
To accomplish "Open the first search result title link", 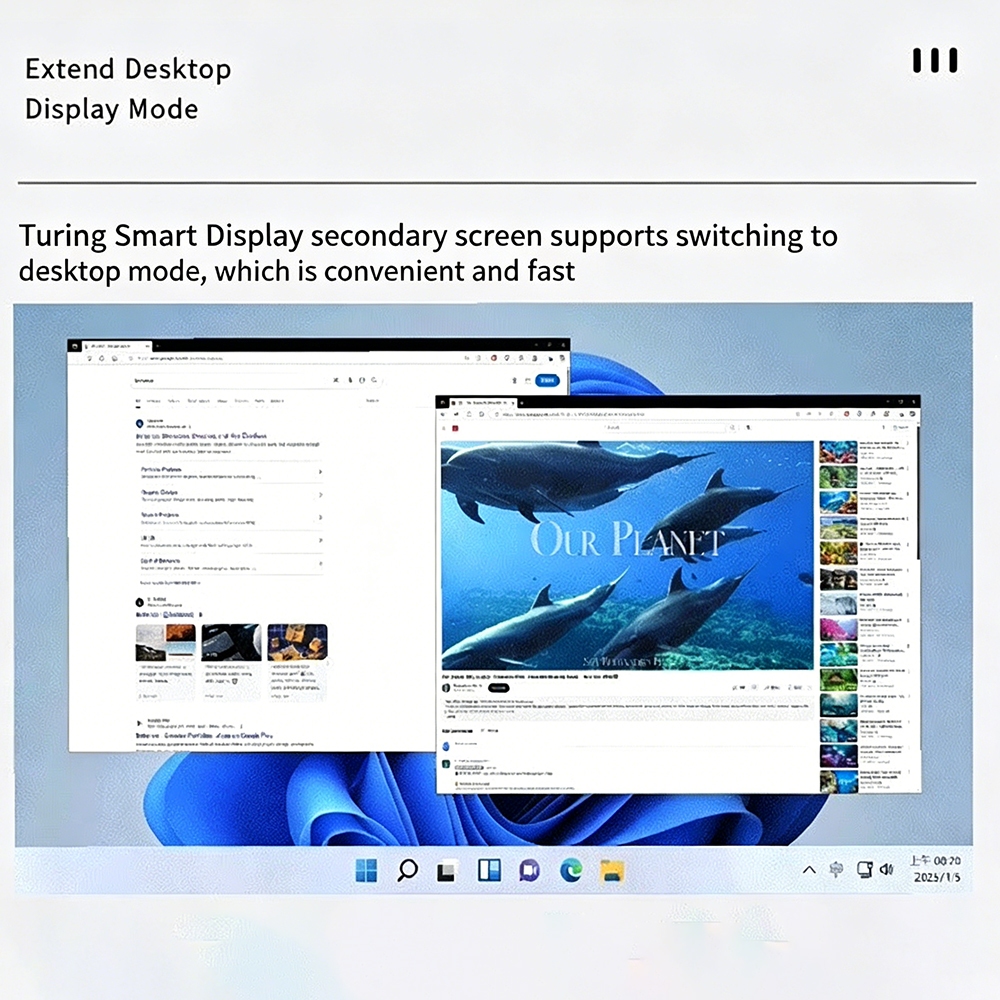I will [202, 436].
